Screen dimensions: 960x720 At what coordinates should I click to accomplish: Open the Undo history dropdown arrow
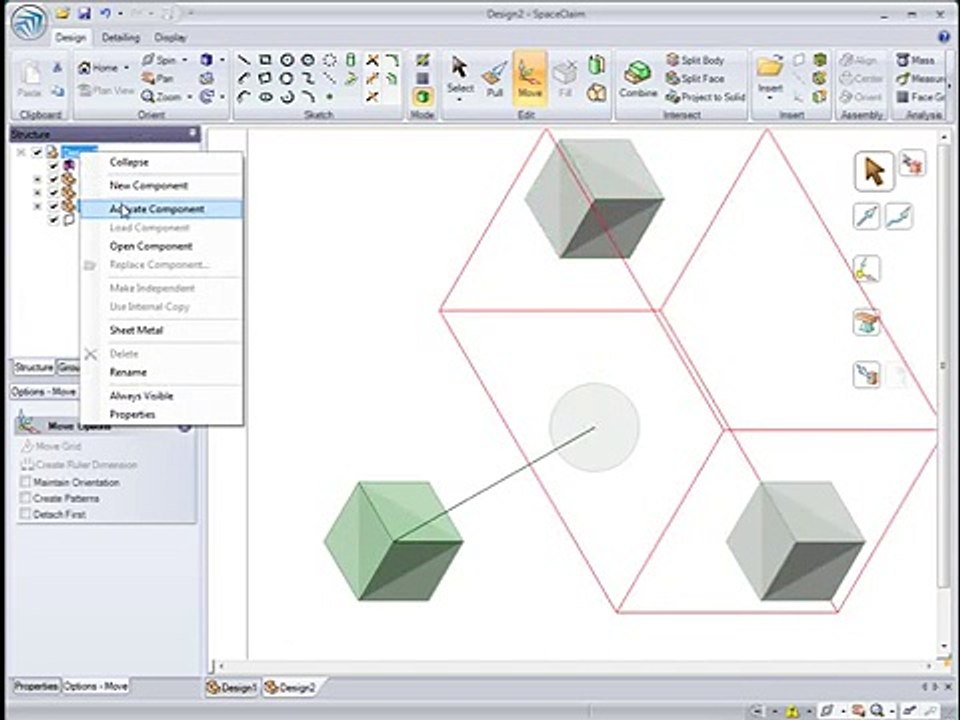coord(120,13)
